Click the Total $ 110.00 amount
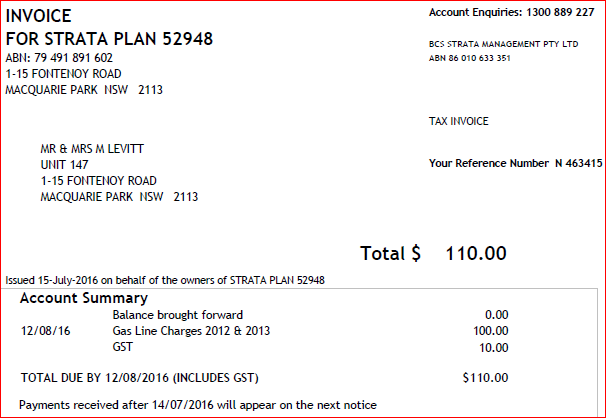 point(433,253)
